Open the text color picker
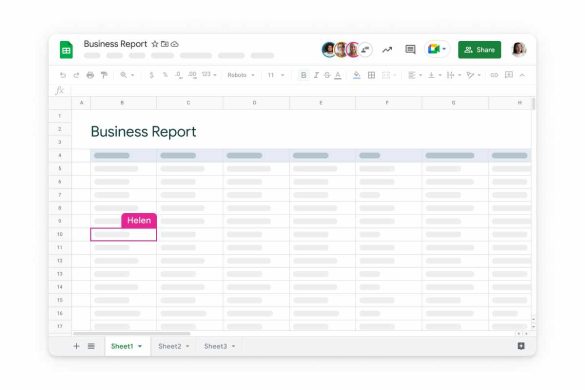The image size is (585, 390). point(338,75)
